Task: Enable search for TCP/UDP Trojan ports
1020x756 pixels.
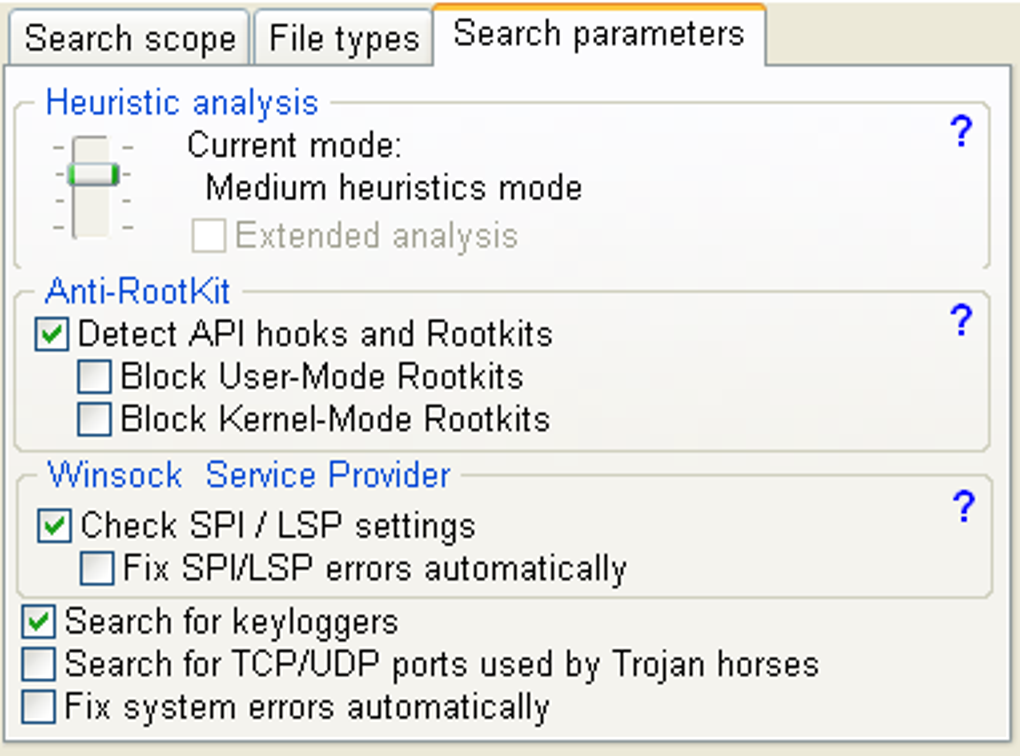Action: pos(39,664)
